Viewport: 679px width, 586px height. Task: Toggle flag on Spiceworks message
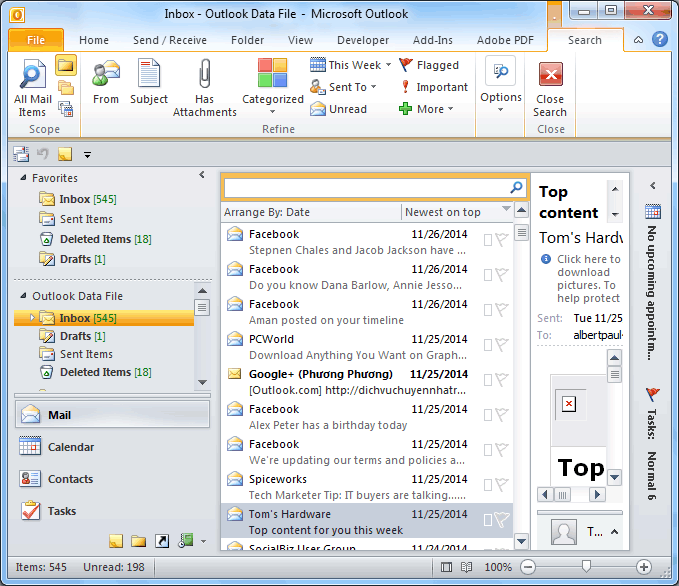pos(501,485)
